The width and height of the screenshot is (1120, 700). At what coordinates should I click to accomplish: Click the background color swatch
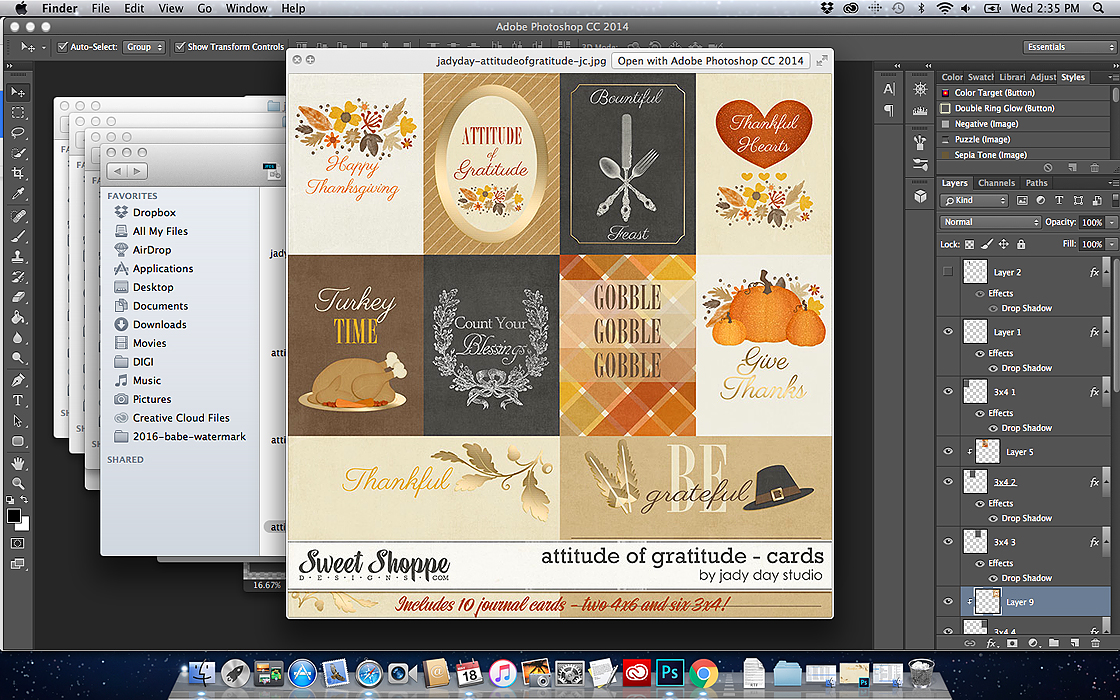tap(23, 524)
